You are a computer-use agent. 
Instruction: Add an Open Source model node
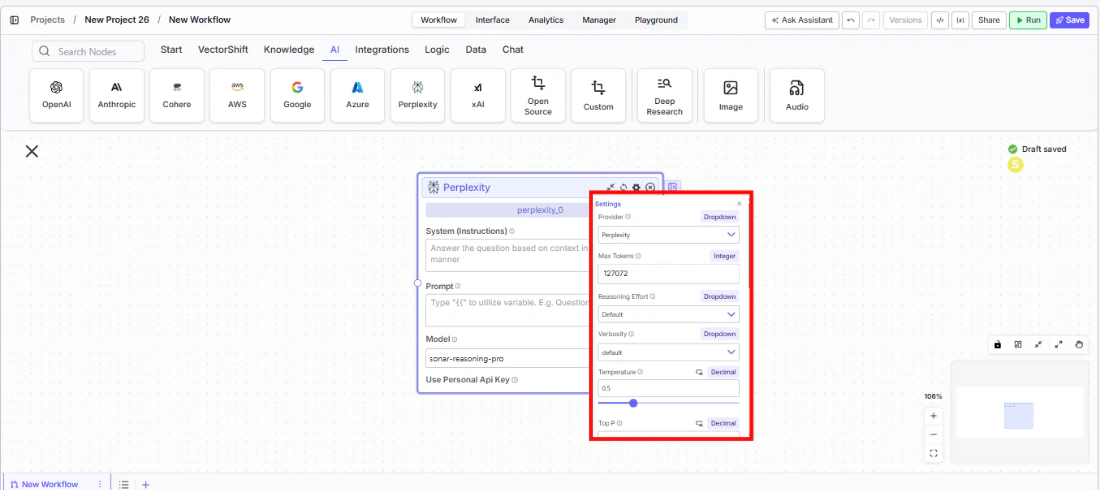(538, 95)
